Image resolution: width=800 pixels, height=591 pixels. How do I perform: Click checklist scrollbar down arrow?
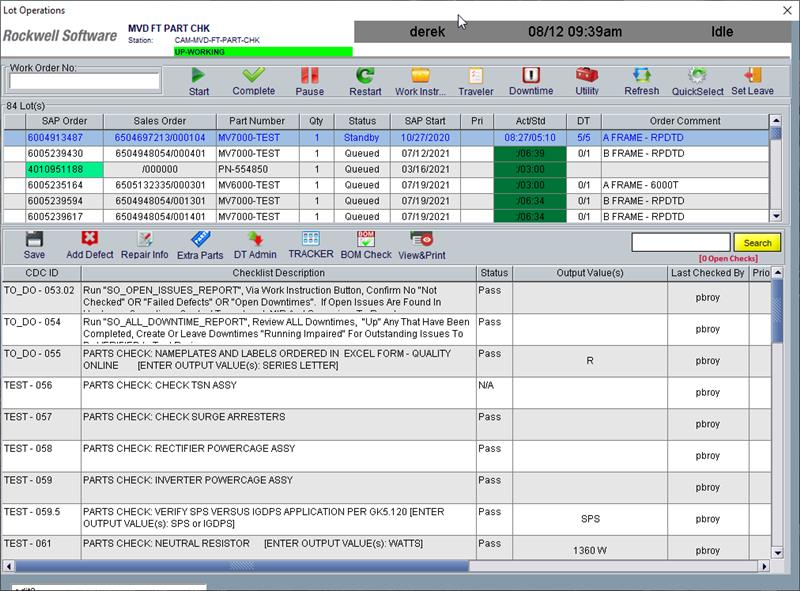click(777, 553)
